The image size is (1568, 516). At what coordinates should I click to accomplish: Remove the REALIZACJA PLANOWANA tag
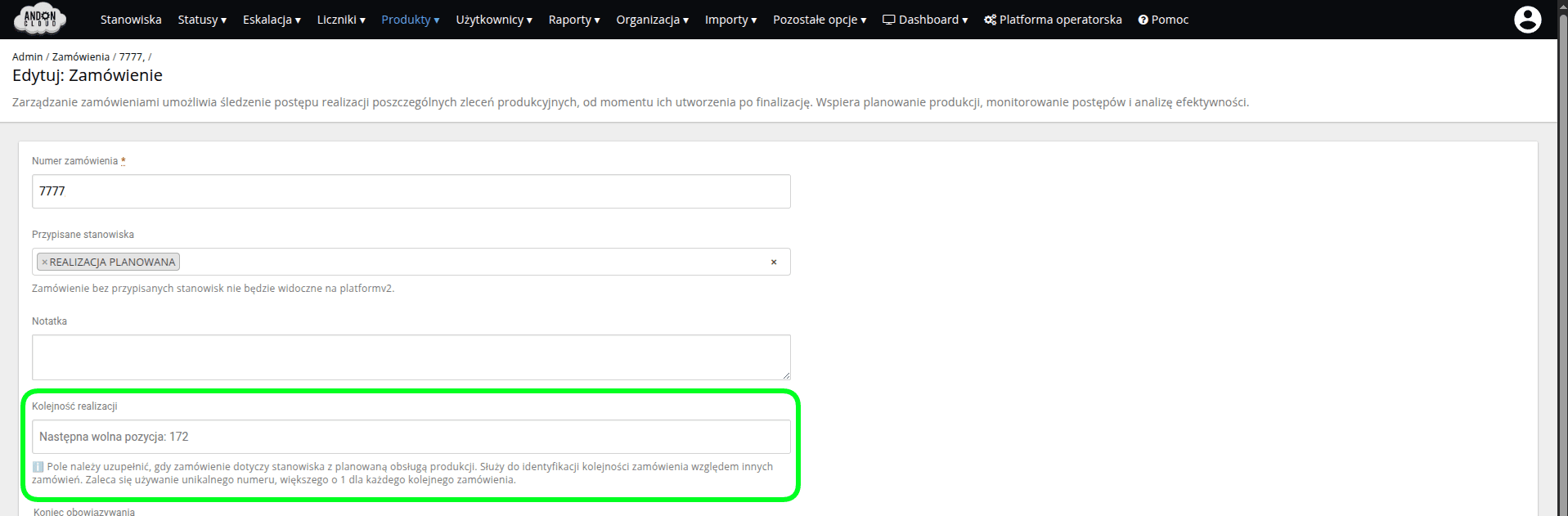point(44,262)
